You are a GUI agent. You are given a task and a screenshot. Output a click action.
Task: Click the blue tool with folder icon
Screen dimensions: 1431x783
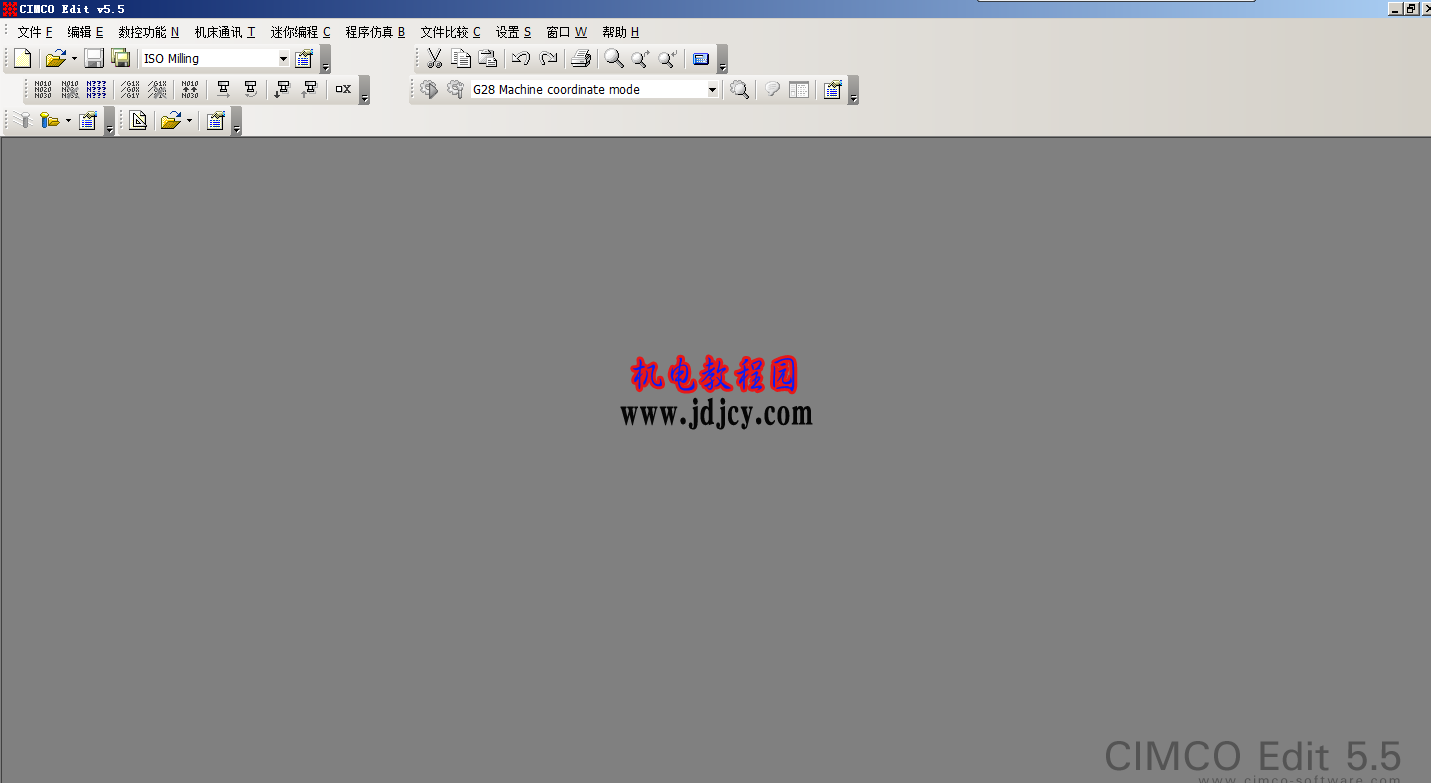[48, 121]
